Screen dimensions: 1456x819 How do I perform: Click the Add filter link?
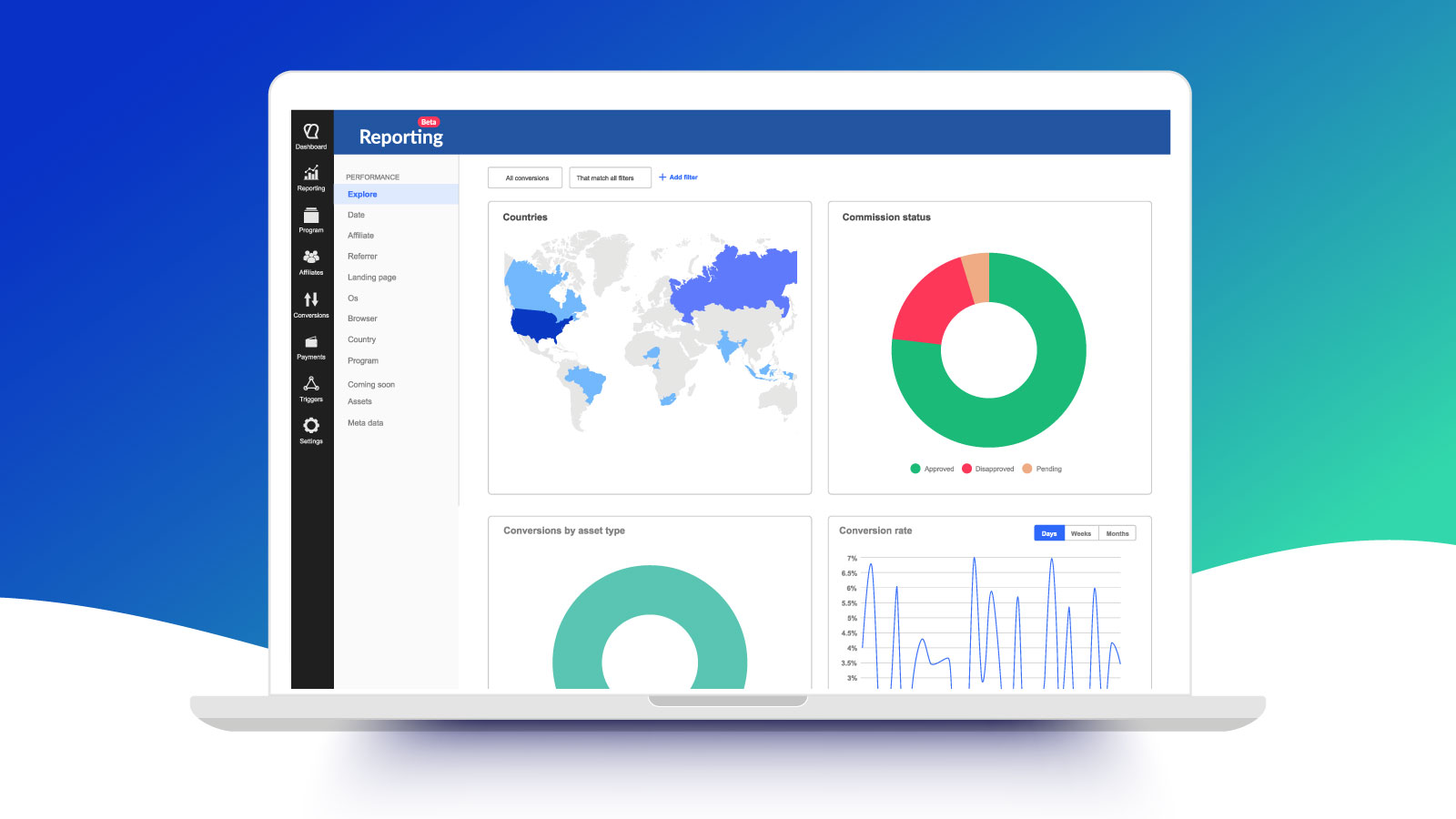coord(678,177)
